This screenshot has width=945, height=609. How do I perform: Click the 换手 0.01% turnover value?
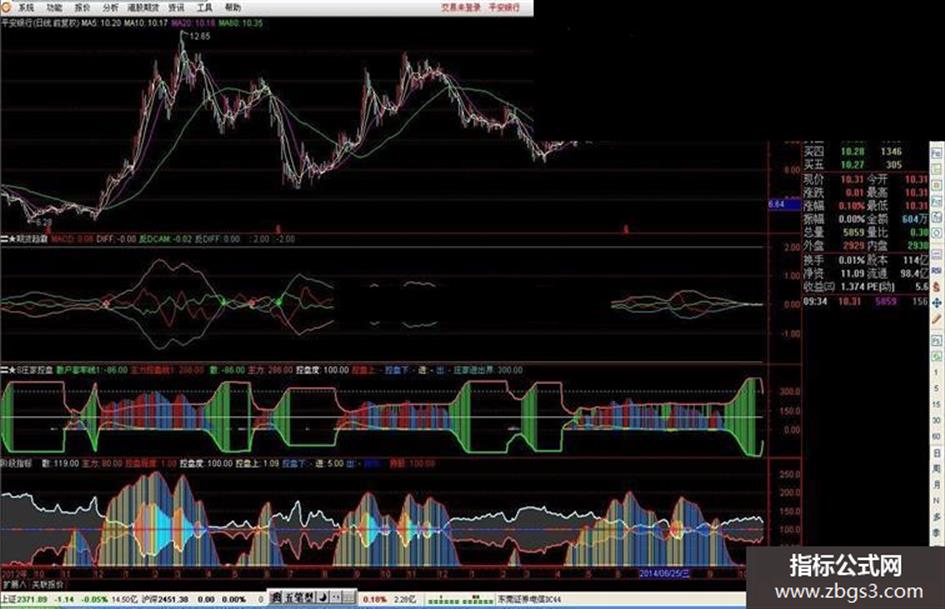[851, 260]
